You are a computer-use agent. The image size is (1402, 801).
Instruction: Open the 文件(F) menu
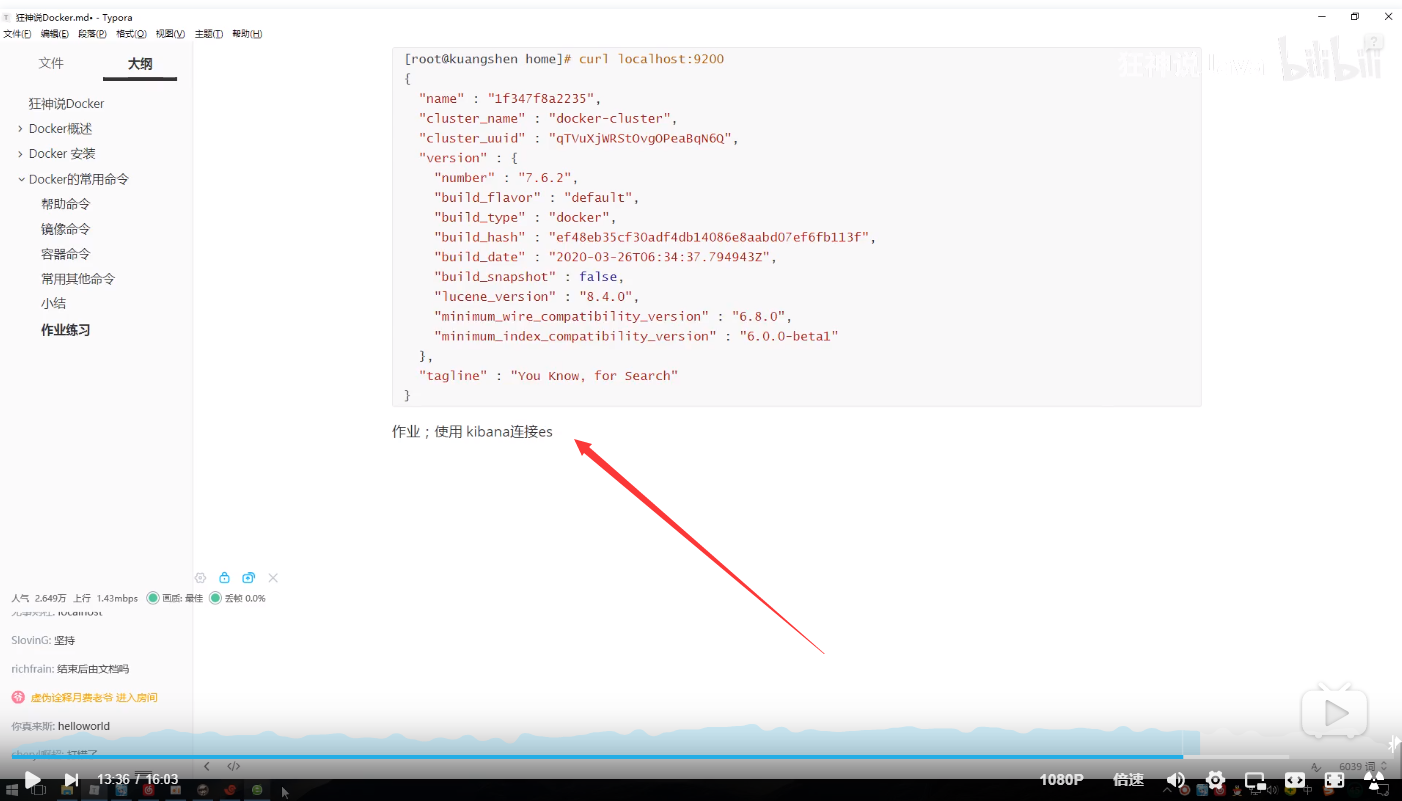pos(17,34)
